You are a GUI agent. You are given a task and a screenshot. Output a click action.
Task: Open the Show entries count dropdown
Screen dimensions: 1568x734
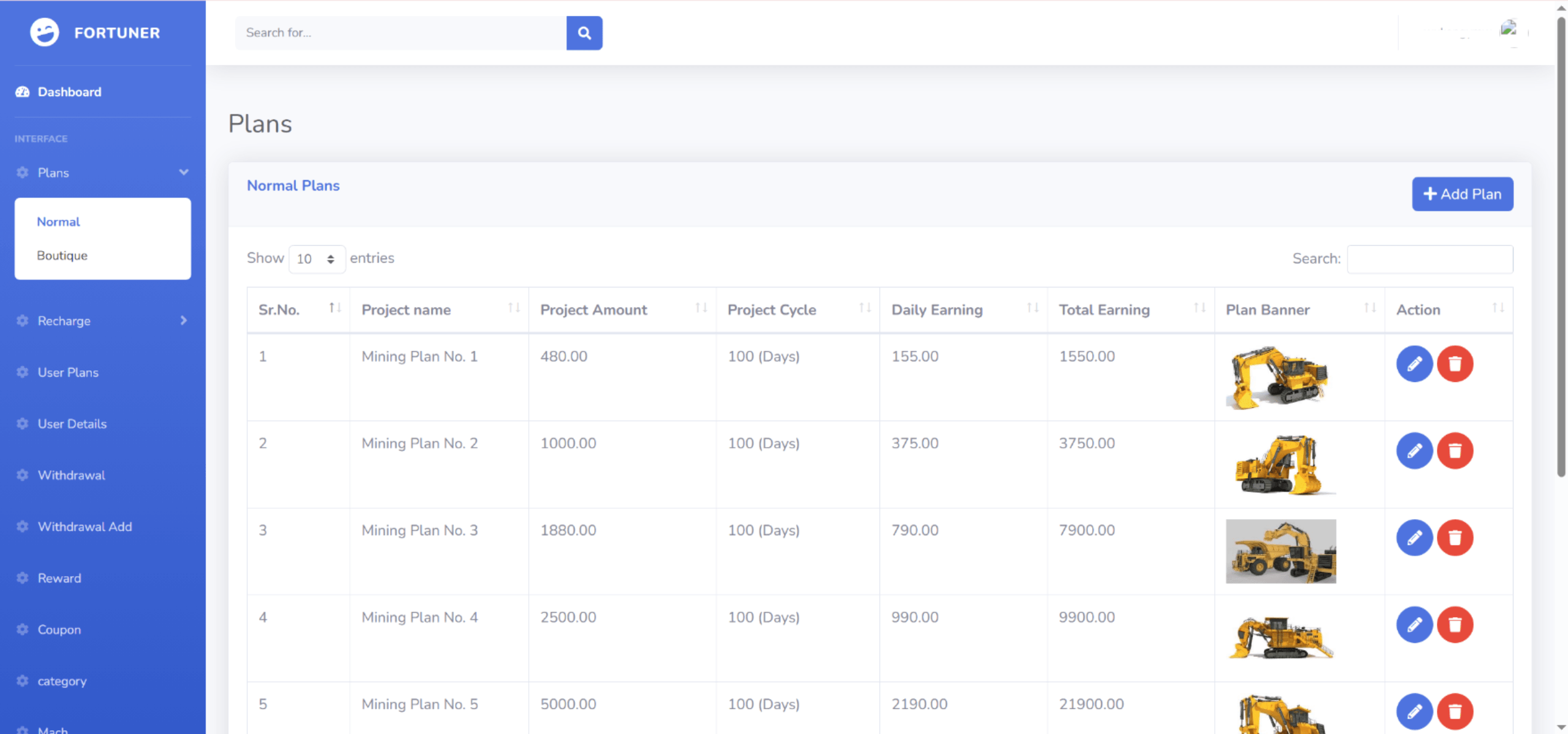[317, 259]
